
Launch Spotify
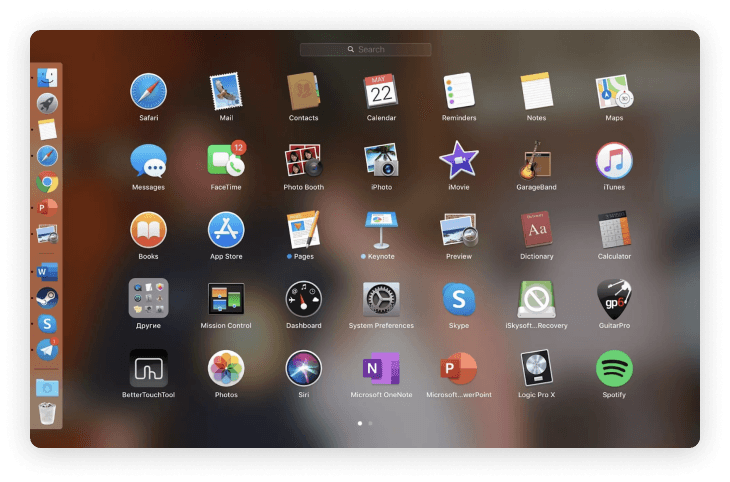614,368
